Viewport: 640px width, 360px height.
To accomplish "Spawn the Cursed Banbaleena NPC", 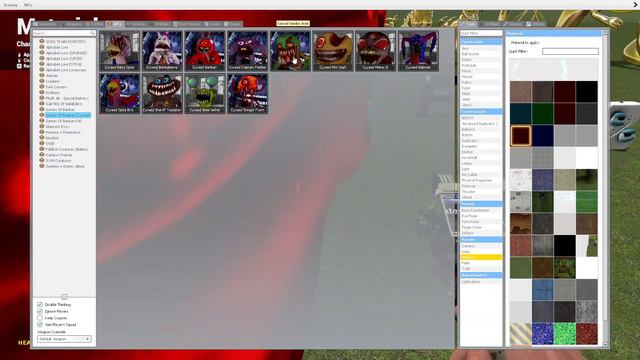I will (x=162, y=51).
